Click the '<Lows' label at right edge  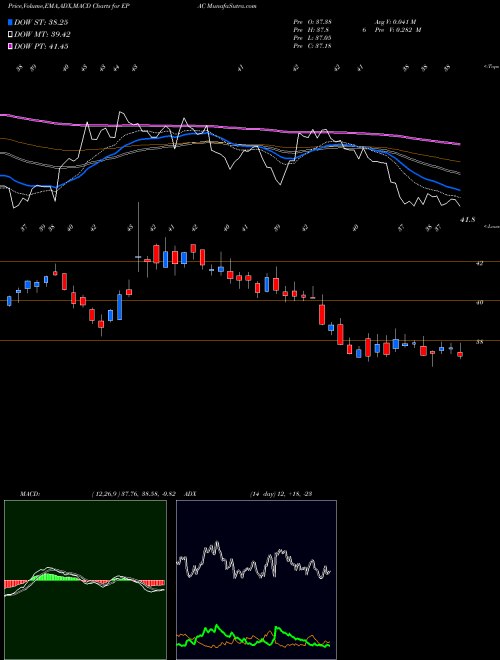point(492,226)
